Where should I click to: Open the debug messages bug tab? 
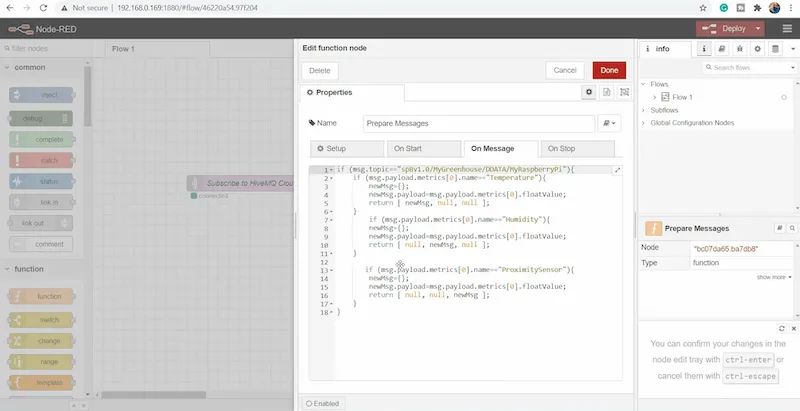coord(738,48)
